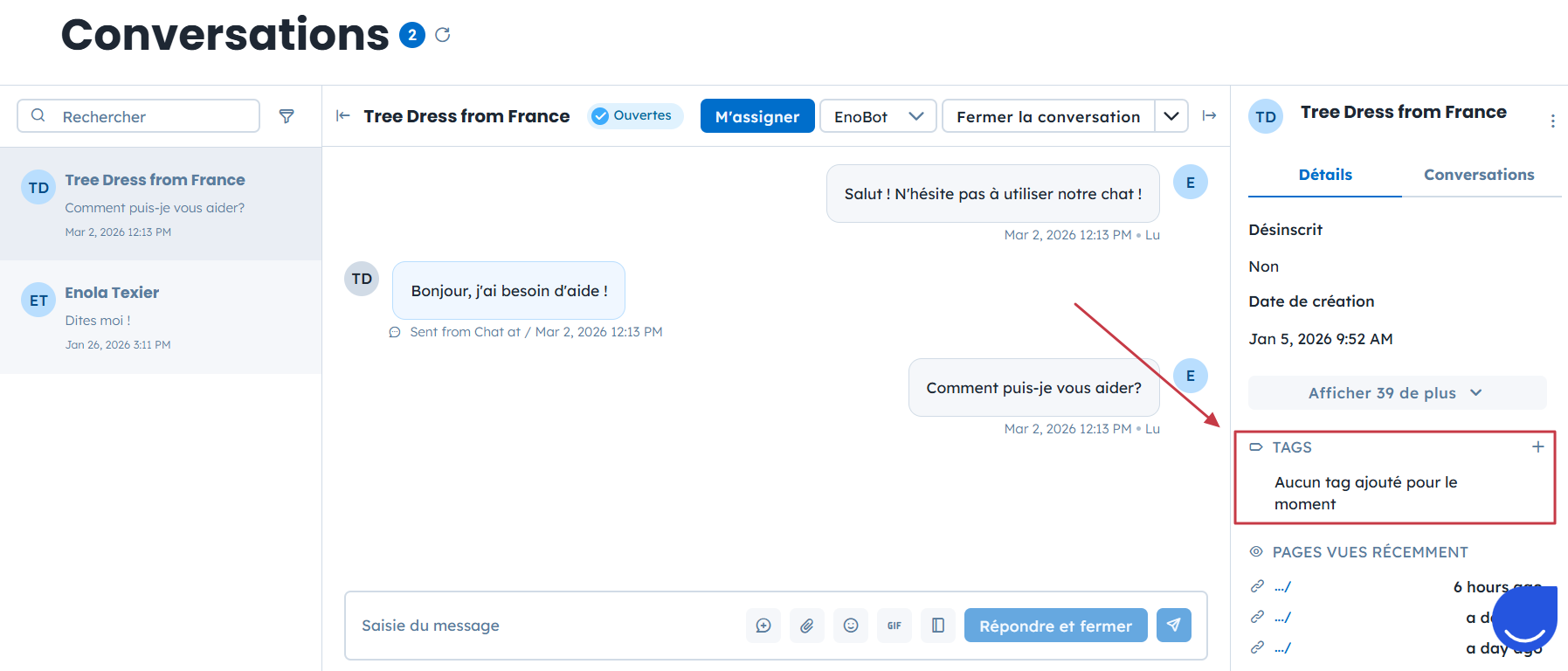Switch to the Conversations tab in contact panel
The image size is (1568, 671).
1479,175
